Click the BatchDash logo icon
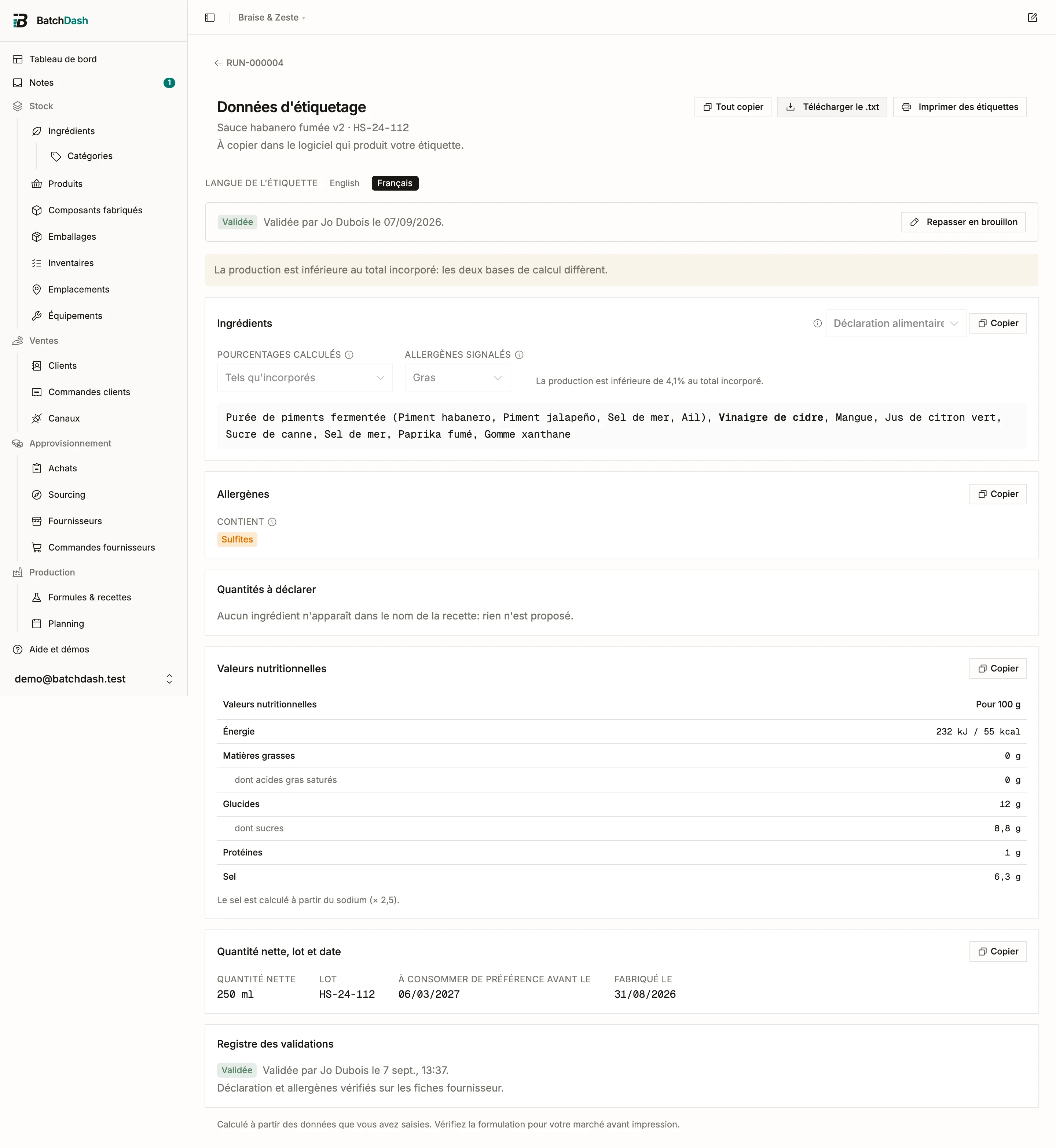The height and width of the screenshot is (1148, 1056). (21, 21)
